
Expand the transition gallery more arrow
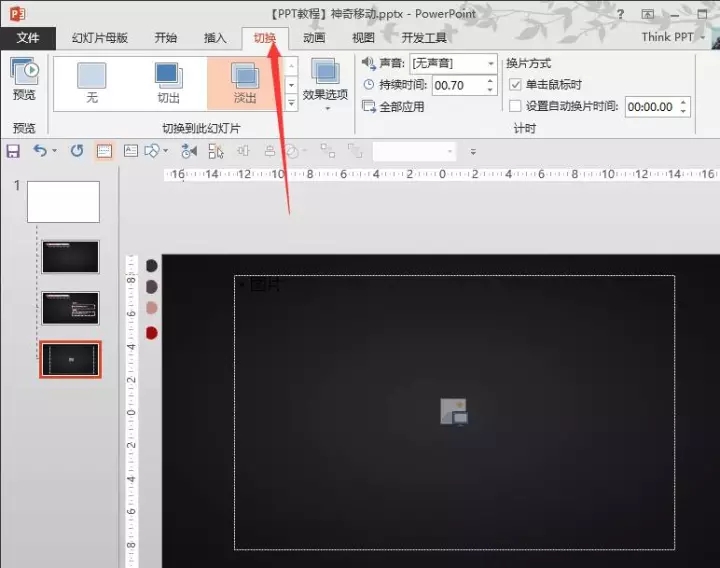291,102
